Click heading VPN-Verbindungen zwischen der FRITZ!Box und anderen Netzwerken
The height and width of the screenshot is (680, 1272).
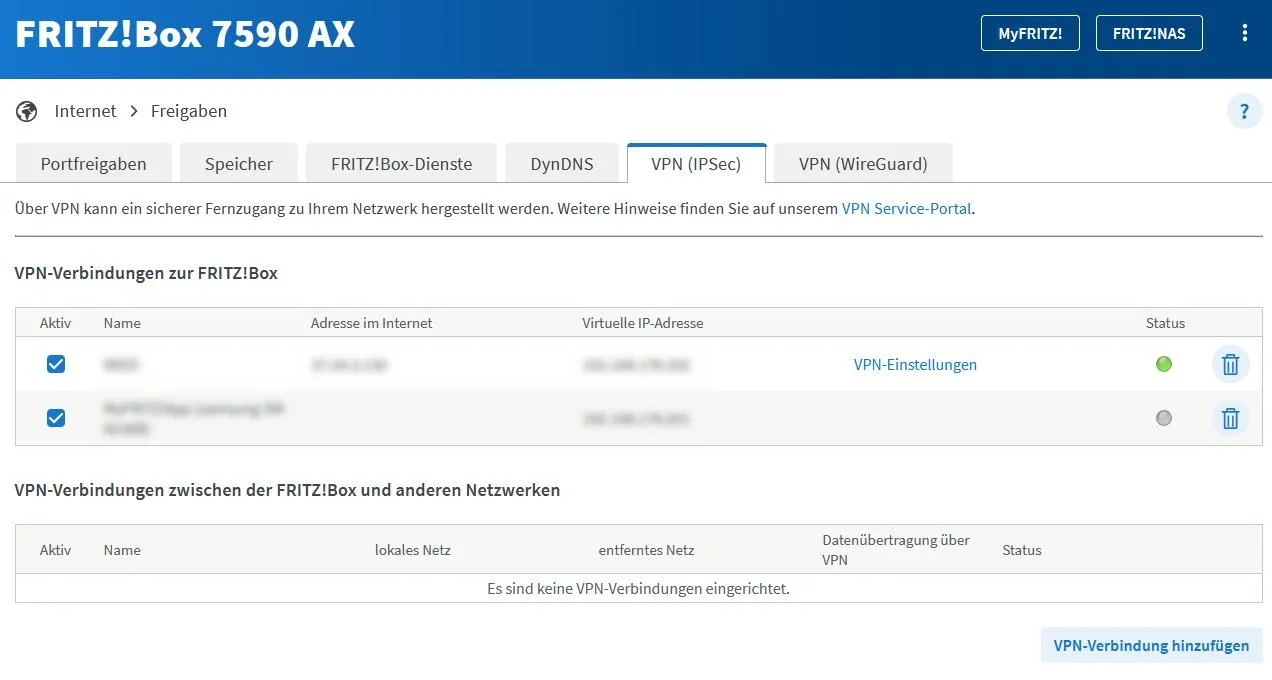click(287, 490)
